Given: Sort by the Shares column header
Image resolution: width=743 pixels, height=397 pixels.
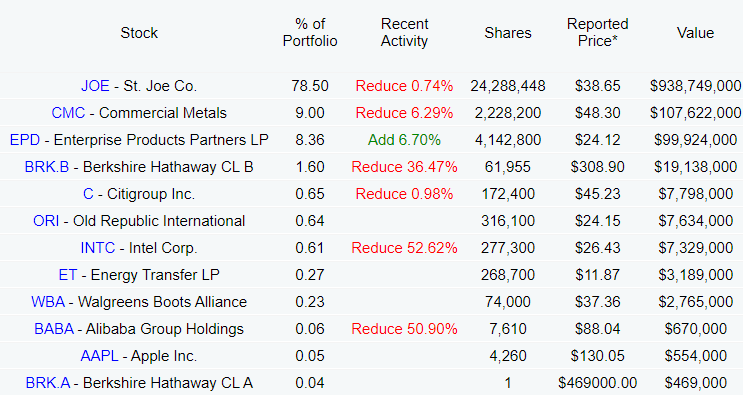Looking at the screenshot, I should [x=508, y=33].
